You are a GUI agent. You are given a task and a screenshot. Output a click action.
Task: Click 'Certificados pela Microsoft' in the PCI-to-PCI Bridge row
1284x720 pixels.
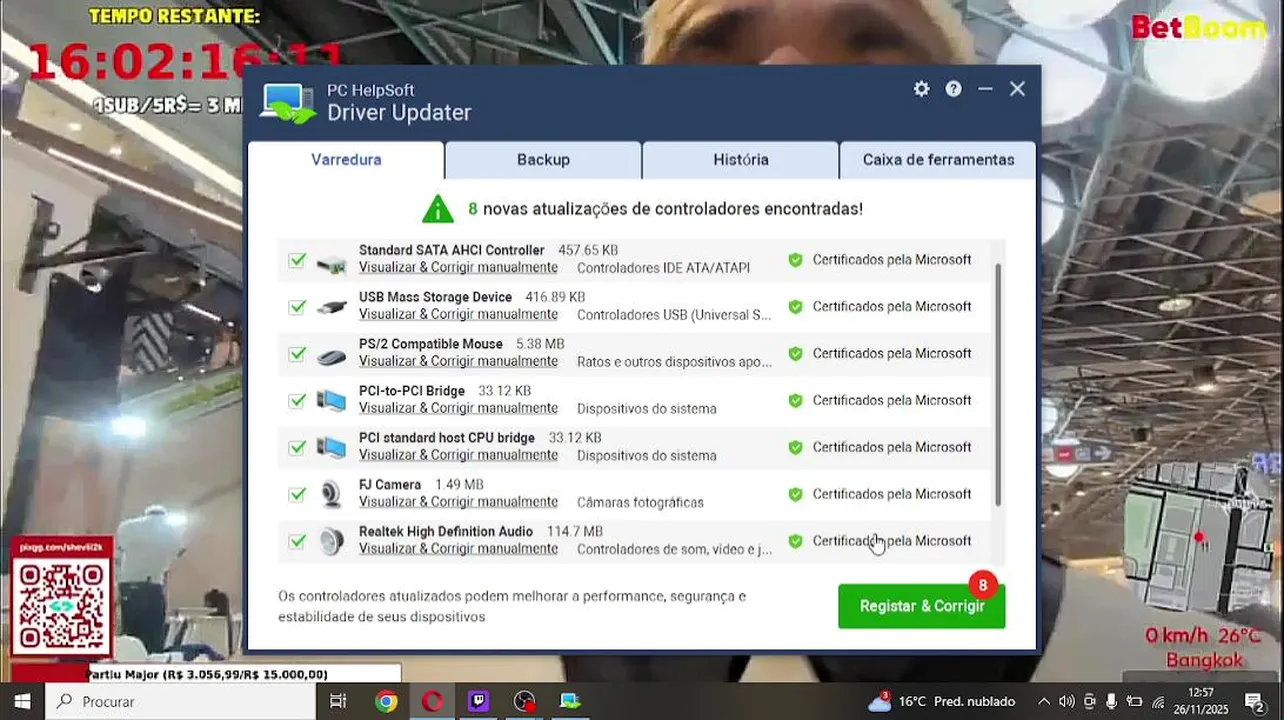click(892, 401)
